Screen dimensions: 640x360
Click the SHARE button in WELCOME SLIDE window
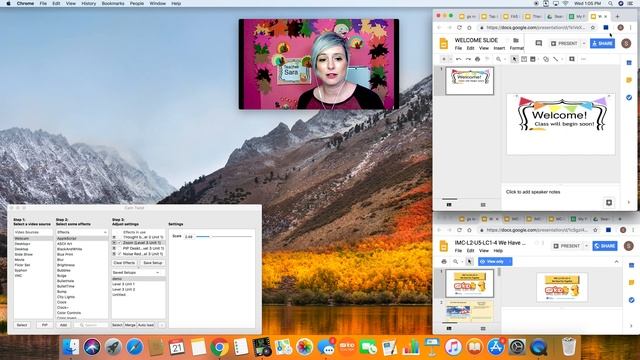click(602, 43)
